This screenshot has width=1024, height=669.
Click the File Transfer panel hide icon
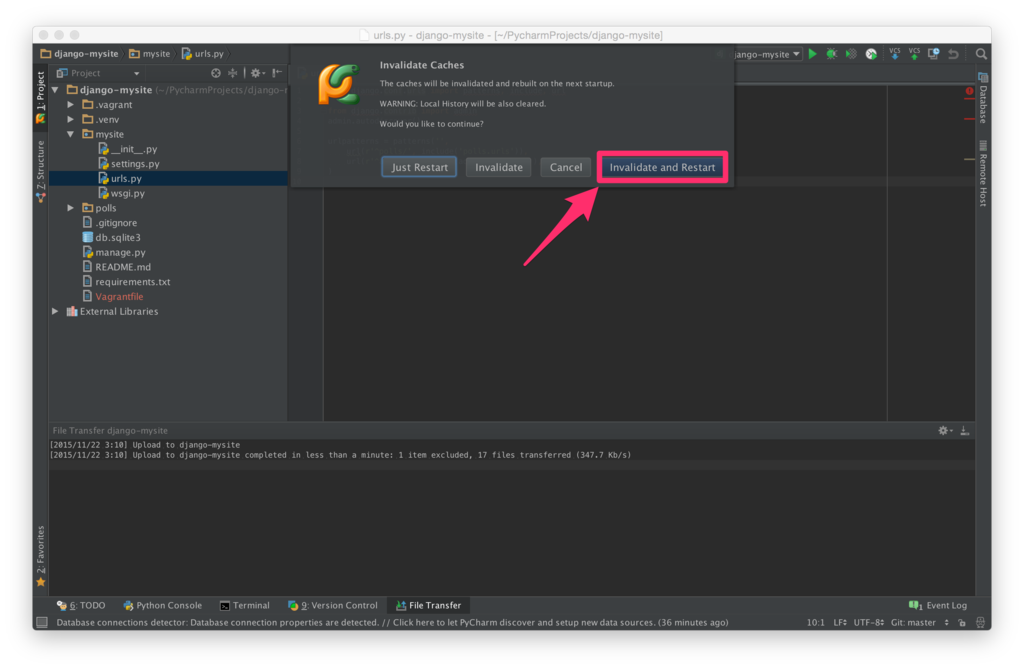[965, 431]
